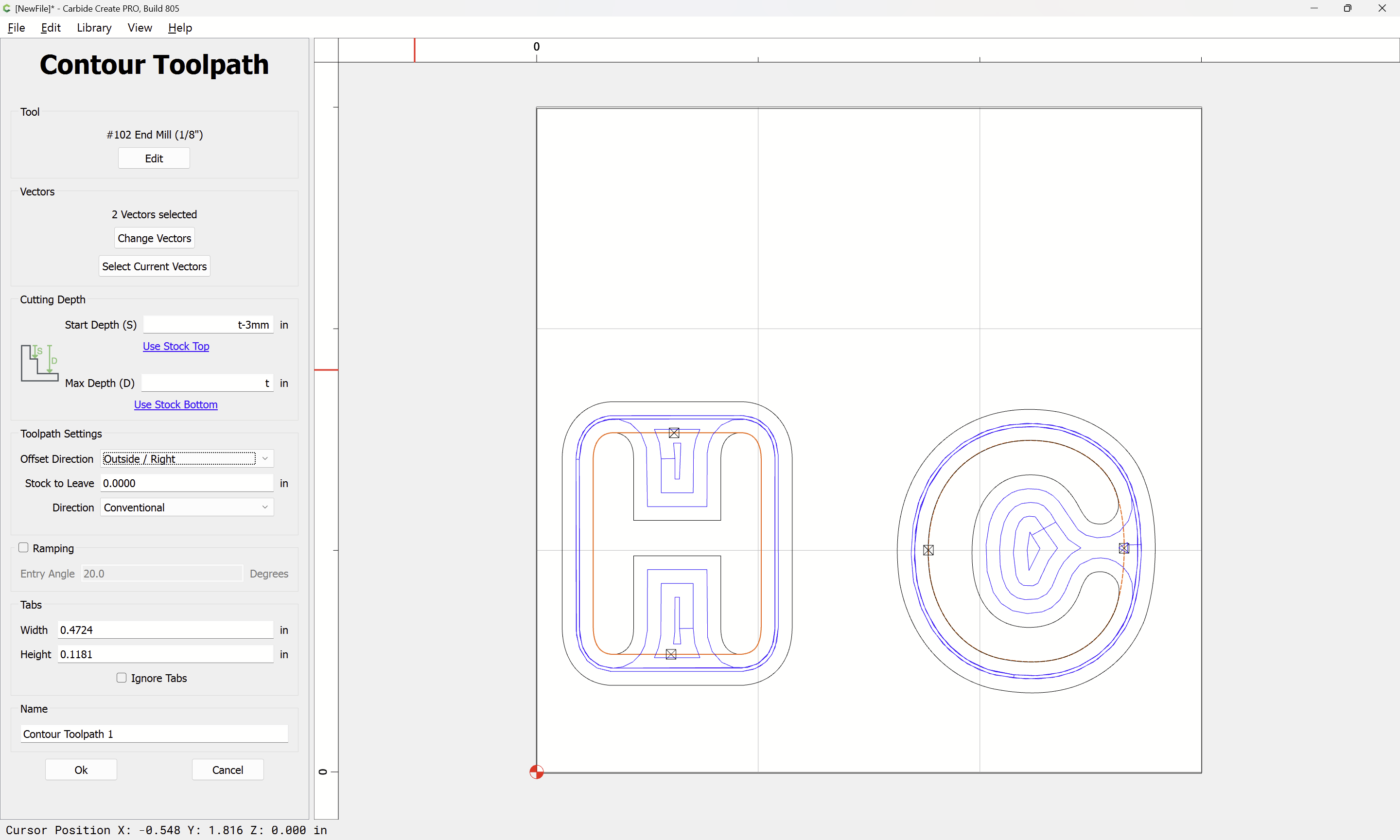Image resolution: width=1400 pixels, height=840 pixels.
Task: Open the Direction Conventional dropdown
Action: [x=187, y=507]
